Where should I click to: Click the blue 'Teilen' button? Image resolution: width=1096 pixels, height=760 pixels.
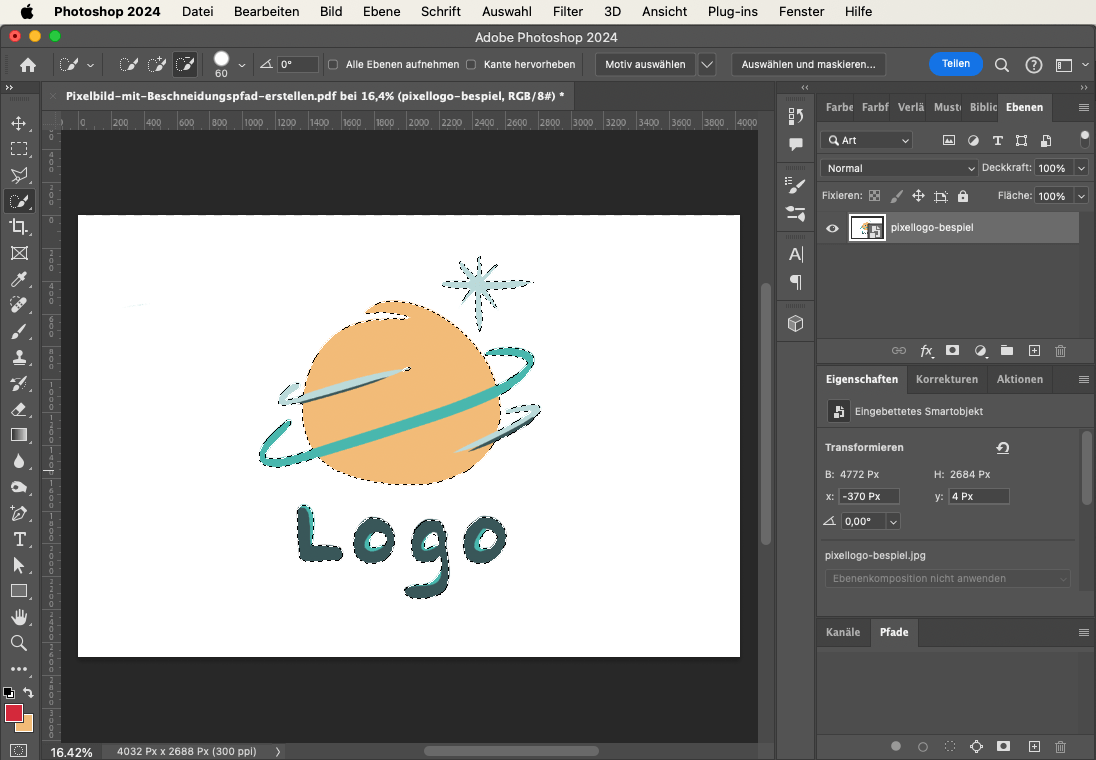955,64
